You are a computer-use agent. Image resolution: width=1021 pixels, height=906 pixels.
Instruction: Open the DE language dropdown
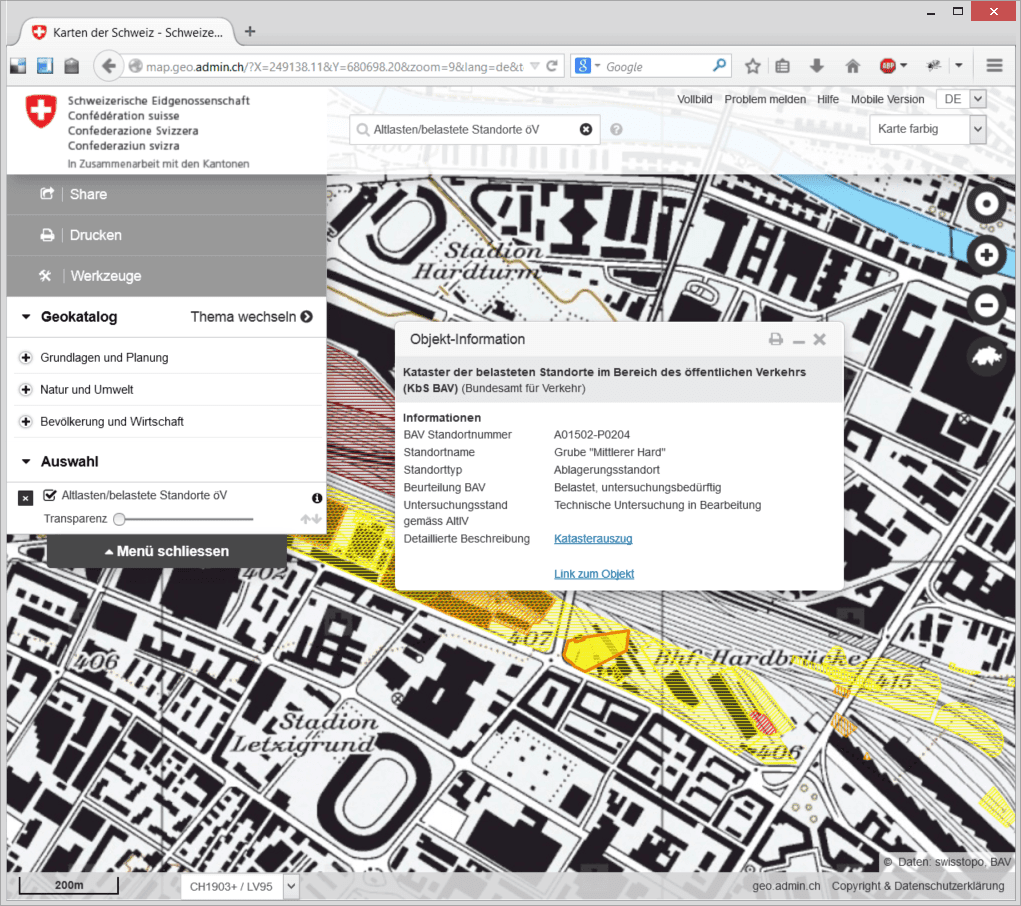(x=961, y=99)
